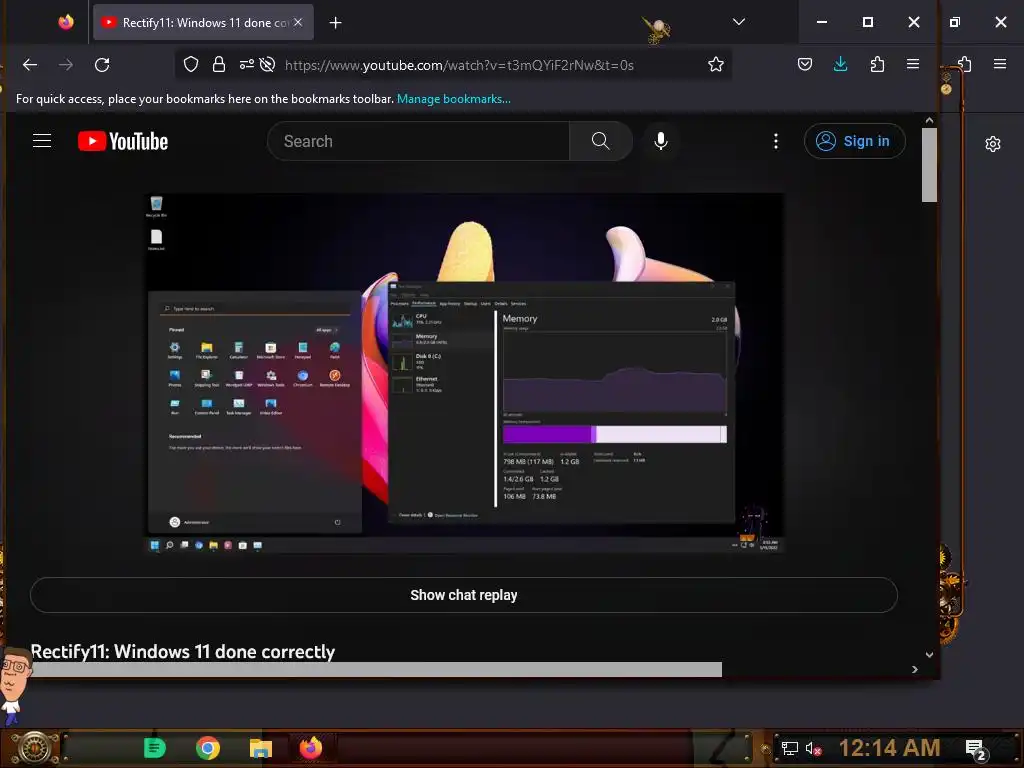
Task: Open Firefox extensions puzzle icon
Action: [877, 64]
